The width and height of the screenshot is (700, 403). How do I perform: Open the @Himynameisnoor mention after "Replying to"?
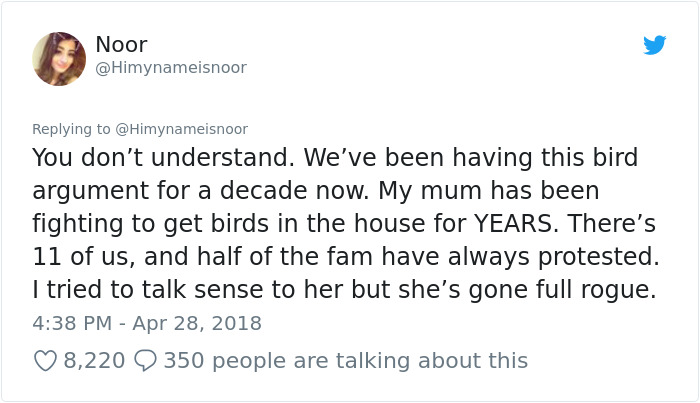182,129
